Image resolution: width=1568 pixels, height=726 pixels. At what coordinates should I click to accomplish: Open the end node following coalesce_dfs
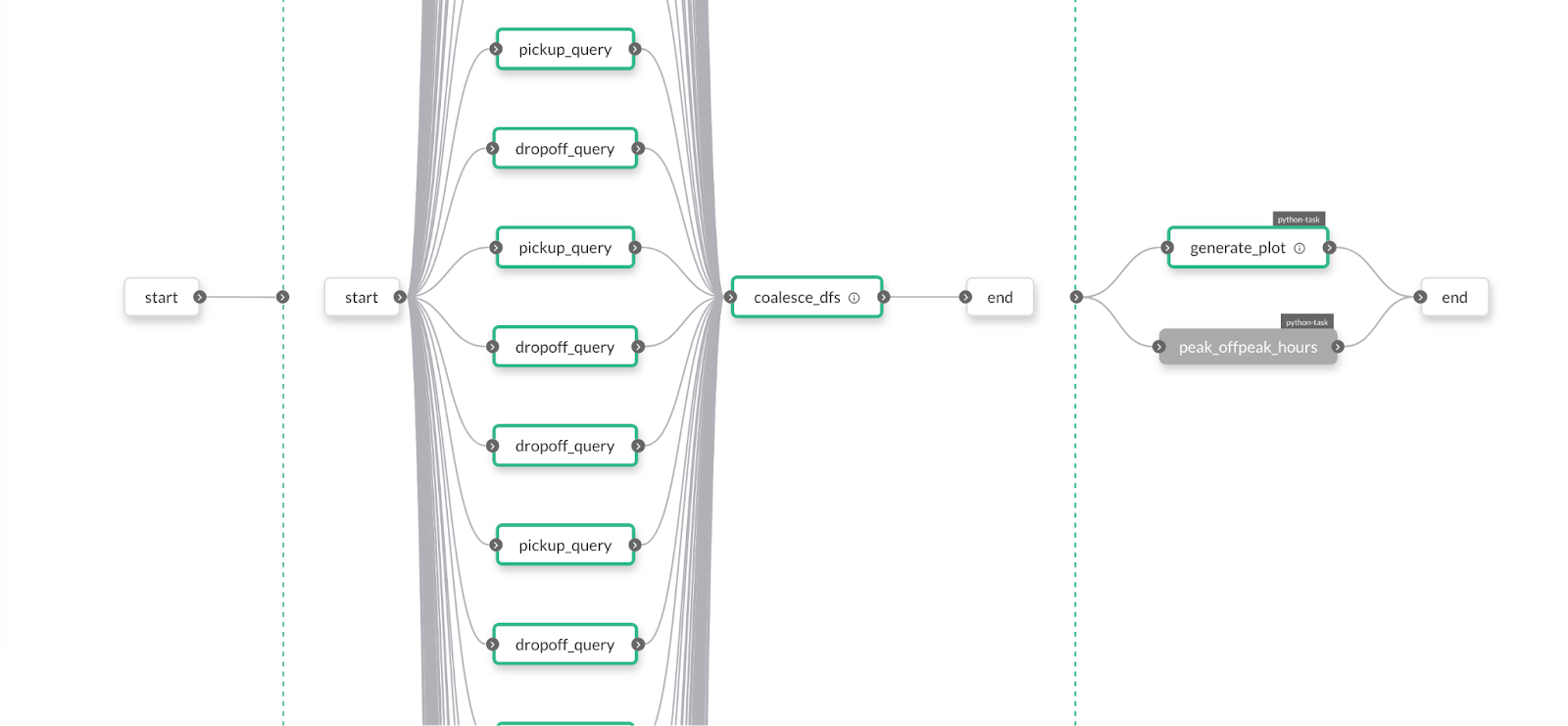(1000, 297)
